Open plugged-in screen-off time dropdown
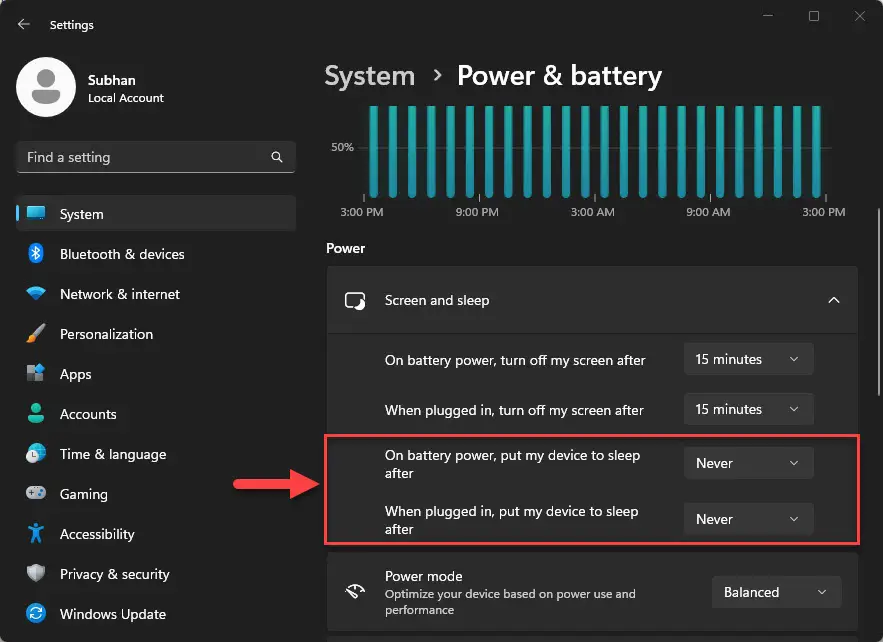This screenshot has width=883, height=642. point(748,409)
